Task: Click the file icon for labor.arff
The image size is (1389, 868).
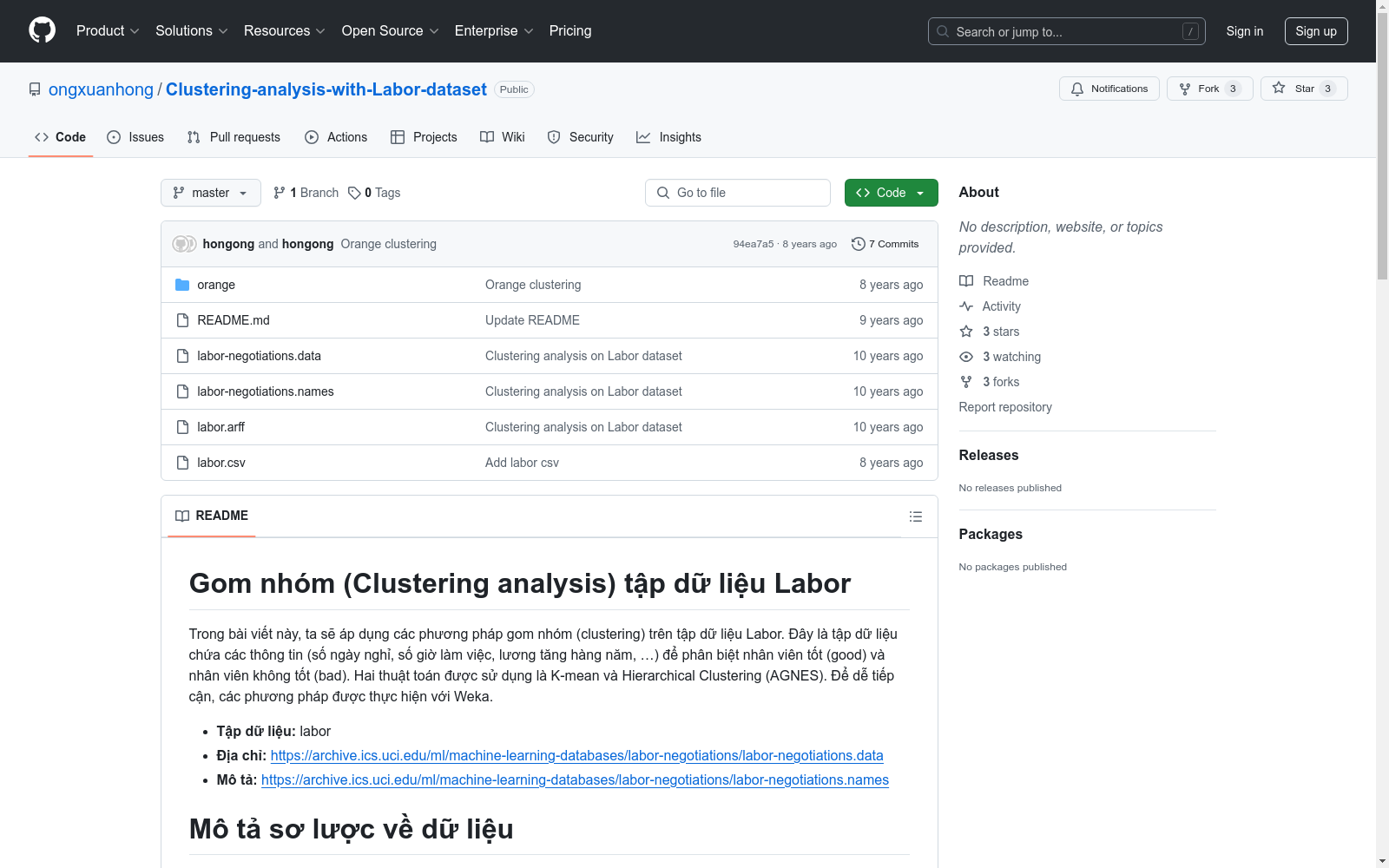Action: [x=182, y=427]
